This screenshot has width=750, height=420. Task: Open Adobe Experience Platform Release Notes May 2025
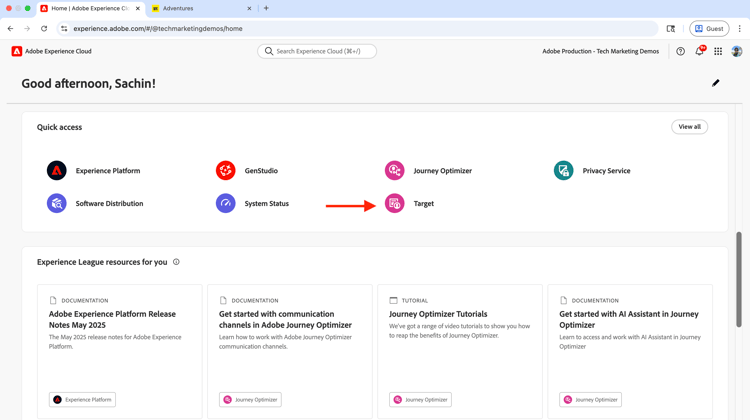click(x=112, y=320)
